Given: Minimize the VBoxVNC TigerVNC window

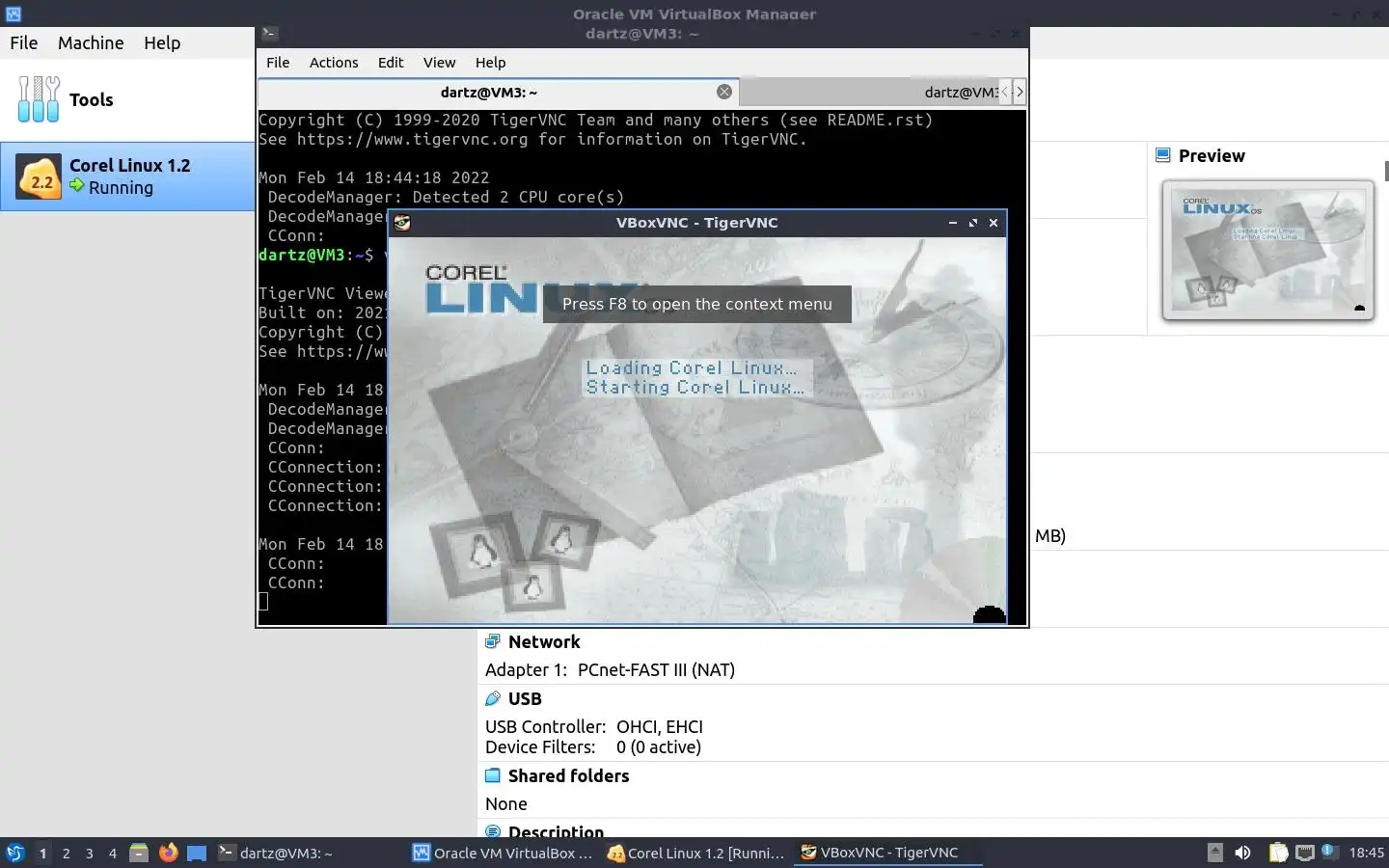Looking at the screenshot, I should click(953, 223).
